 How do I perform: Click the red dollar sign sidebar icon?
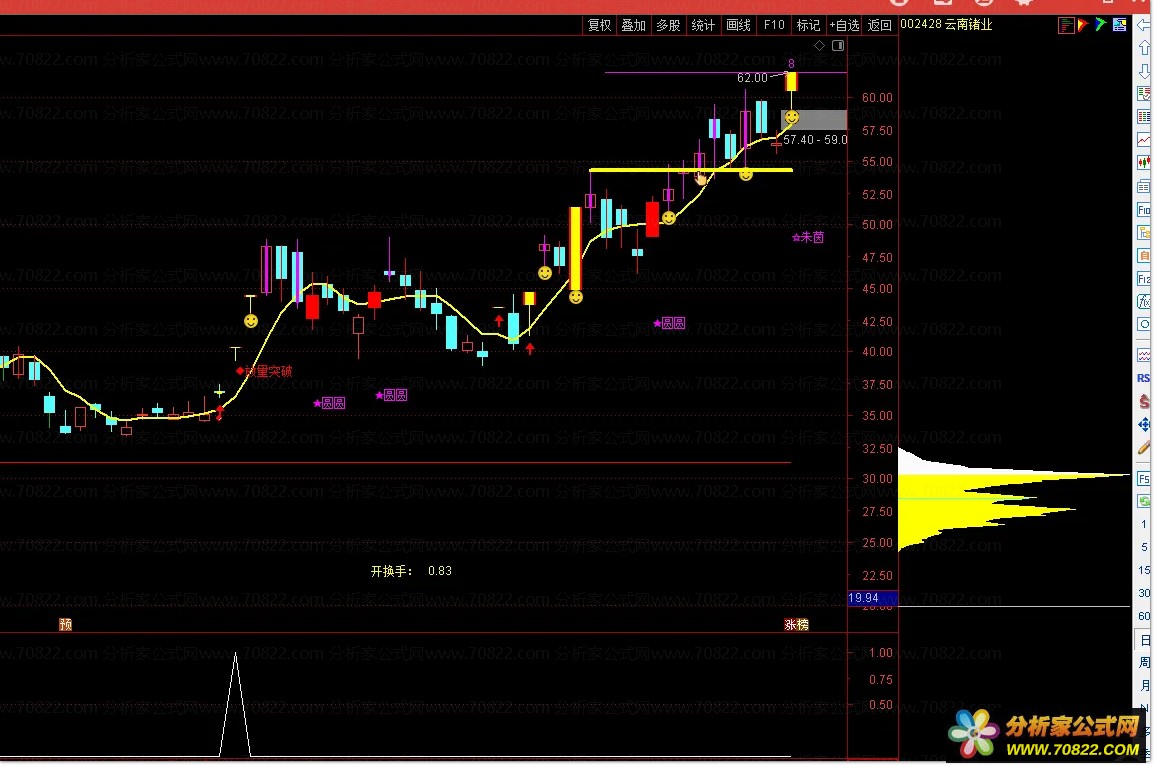[1144, 401]
